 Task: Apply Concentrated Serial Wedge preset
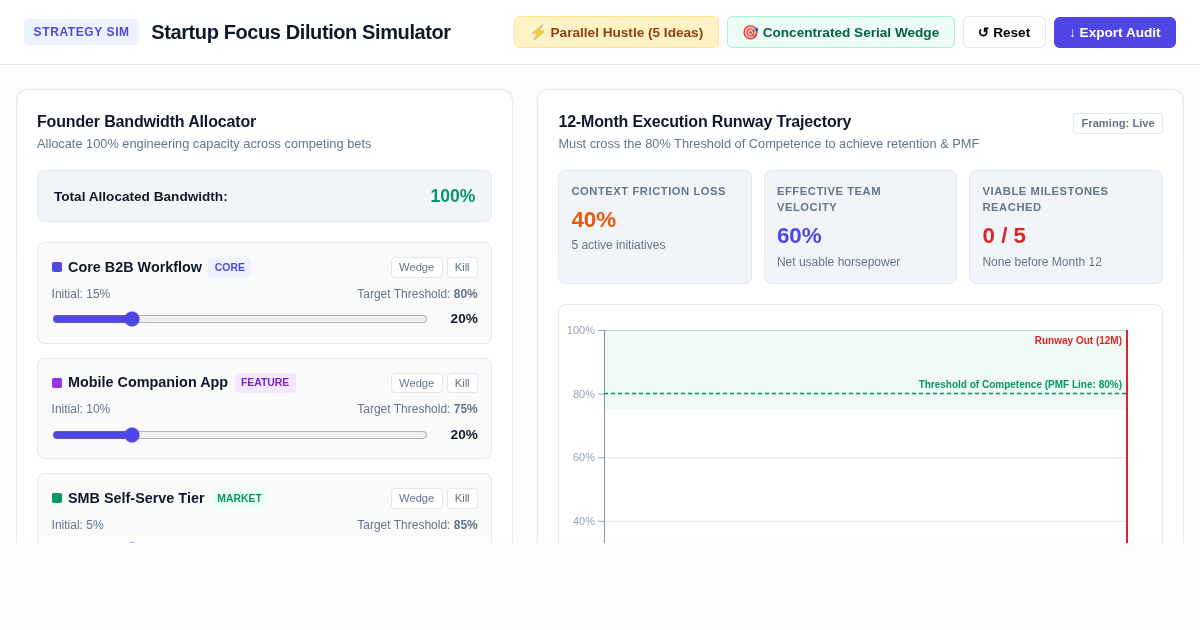pos(841,32)
